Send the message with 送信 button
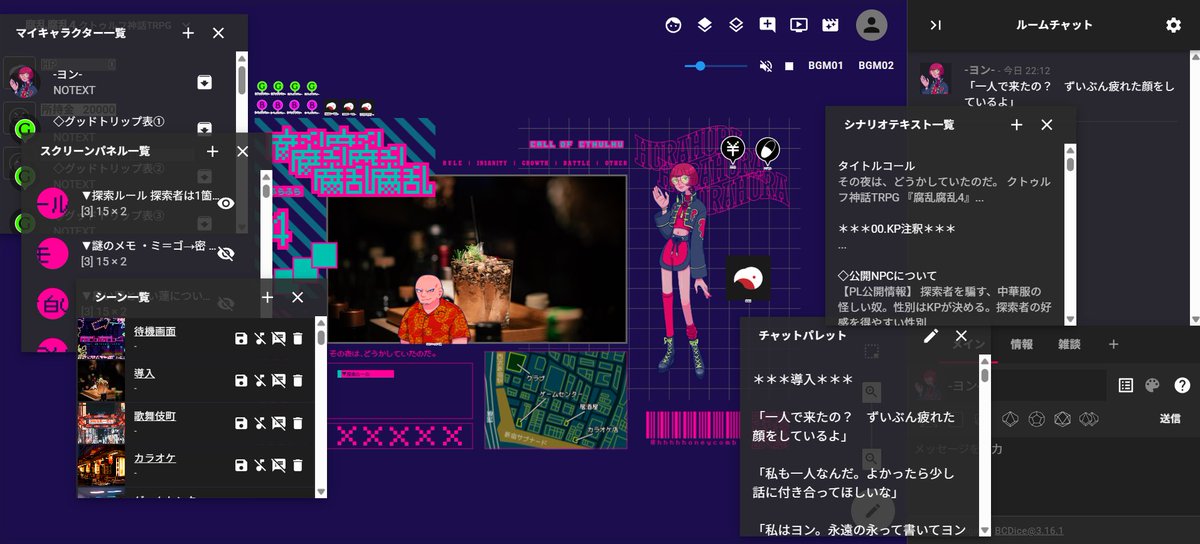1200x544 pixels. pos(1170,418)
